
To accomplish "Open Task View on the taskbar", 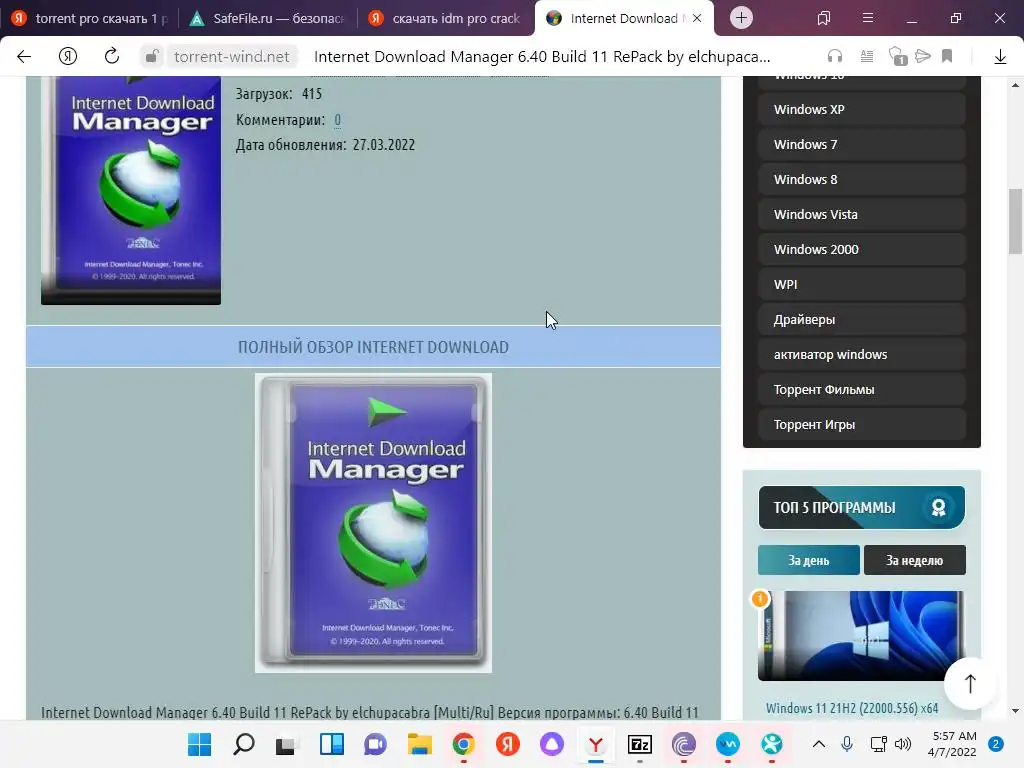I will 285,744.
